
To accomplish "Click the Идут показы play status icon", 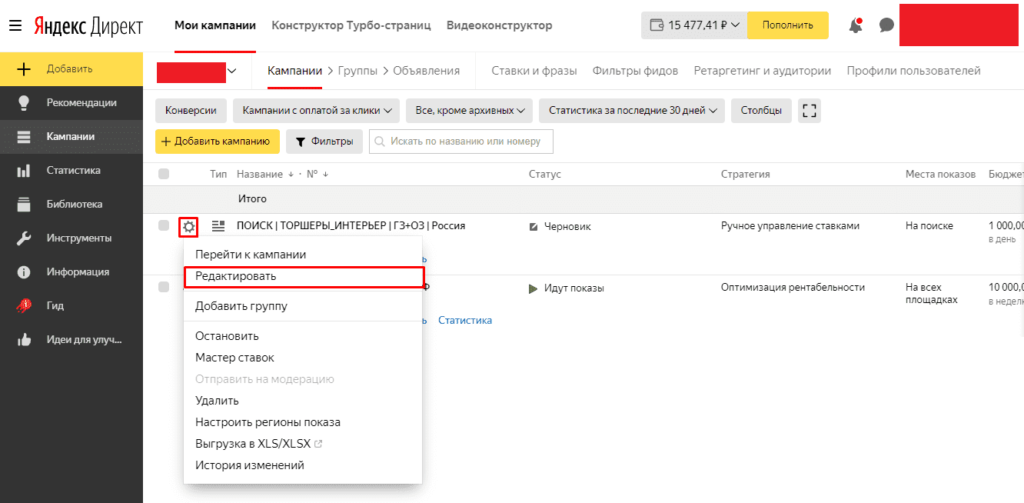I will pos(533,288).
